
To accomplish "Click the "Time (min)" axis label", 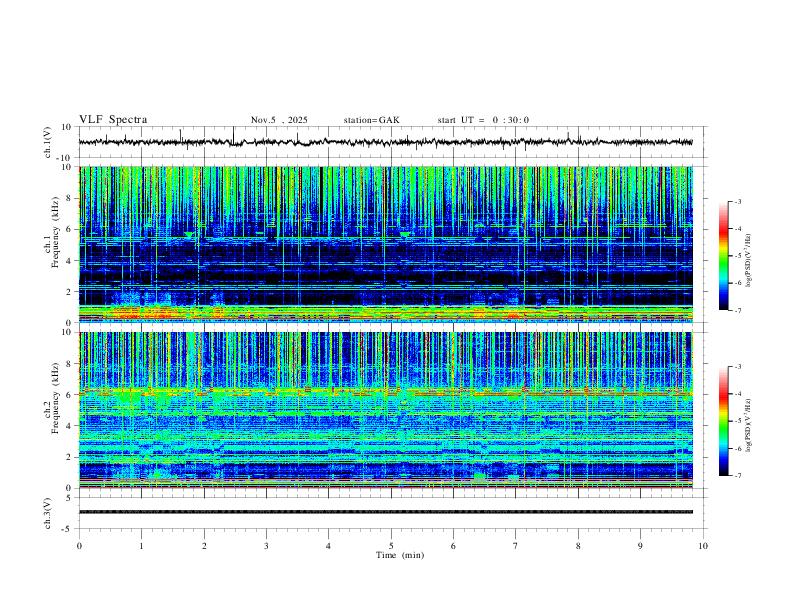I will [x=400, y=555].
